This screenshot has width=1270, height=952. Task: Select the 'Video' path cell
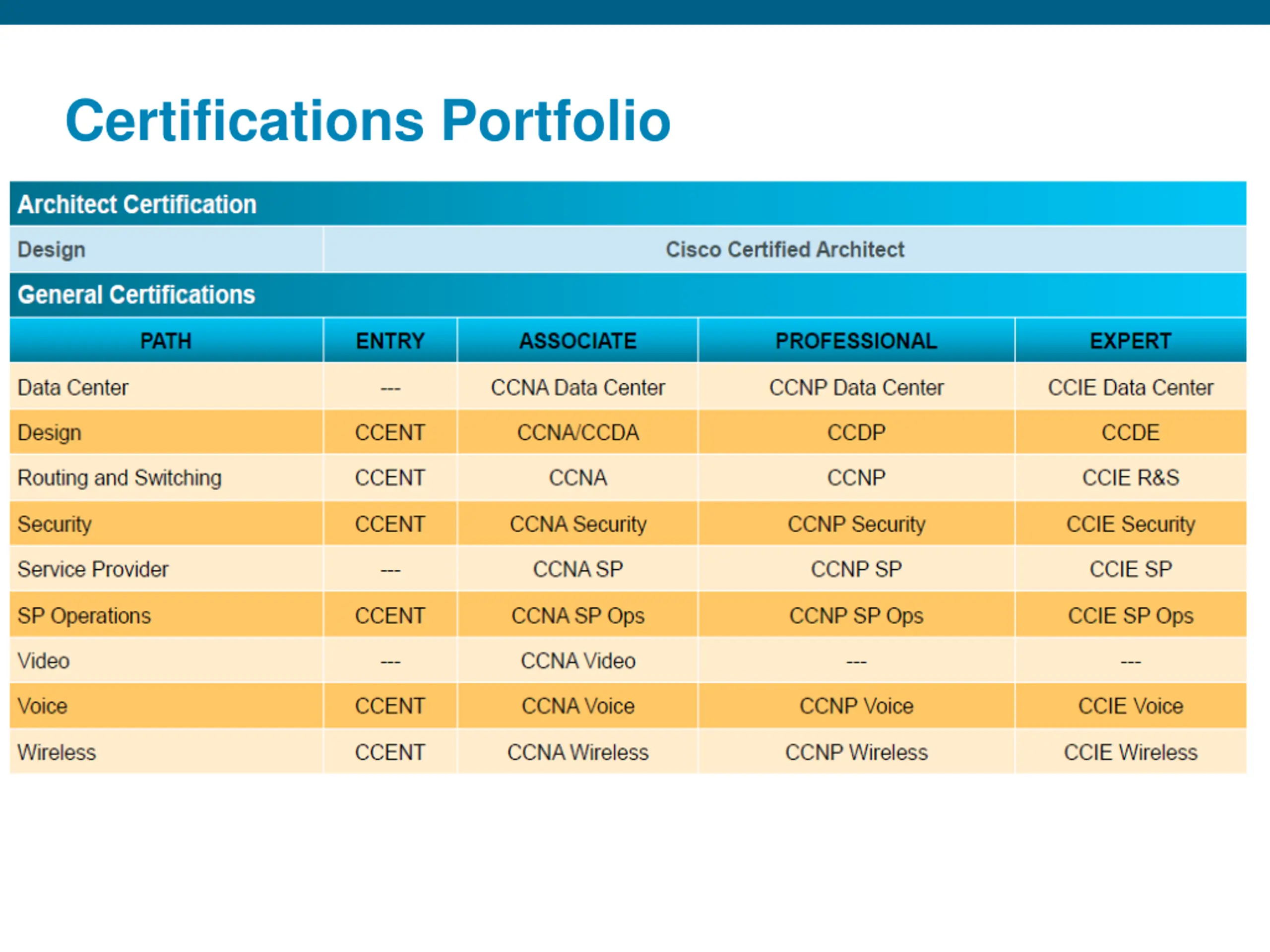point(166,660)
